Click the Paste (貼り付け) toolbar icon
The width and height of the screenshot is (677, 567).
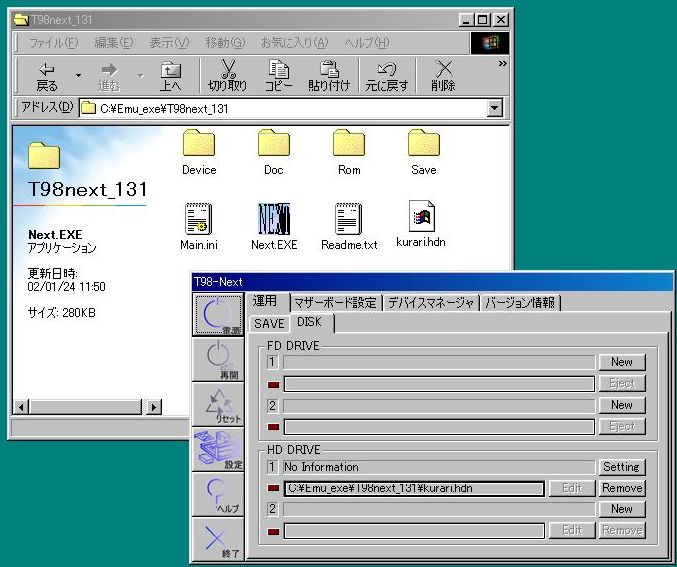329,76
